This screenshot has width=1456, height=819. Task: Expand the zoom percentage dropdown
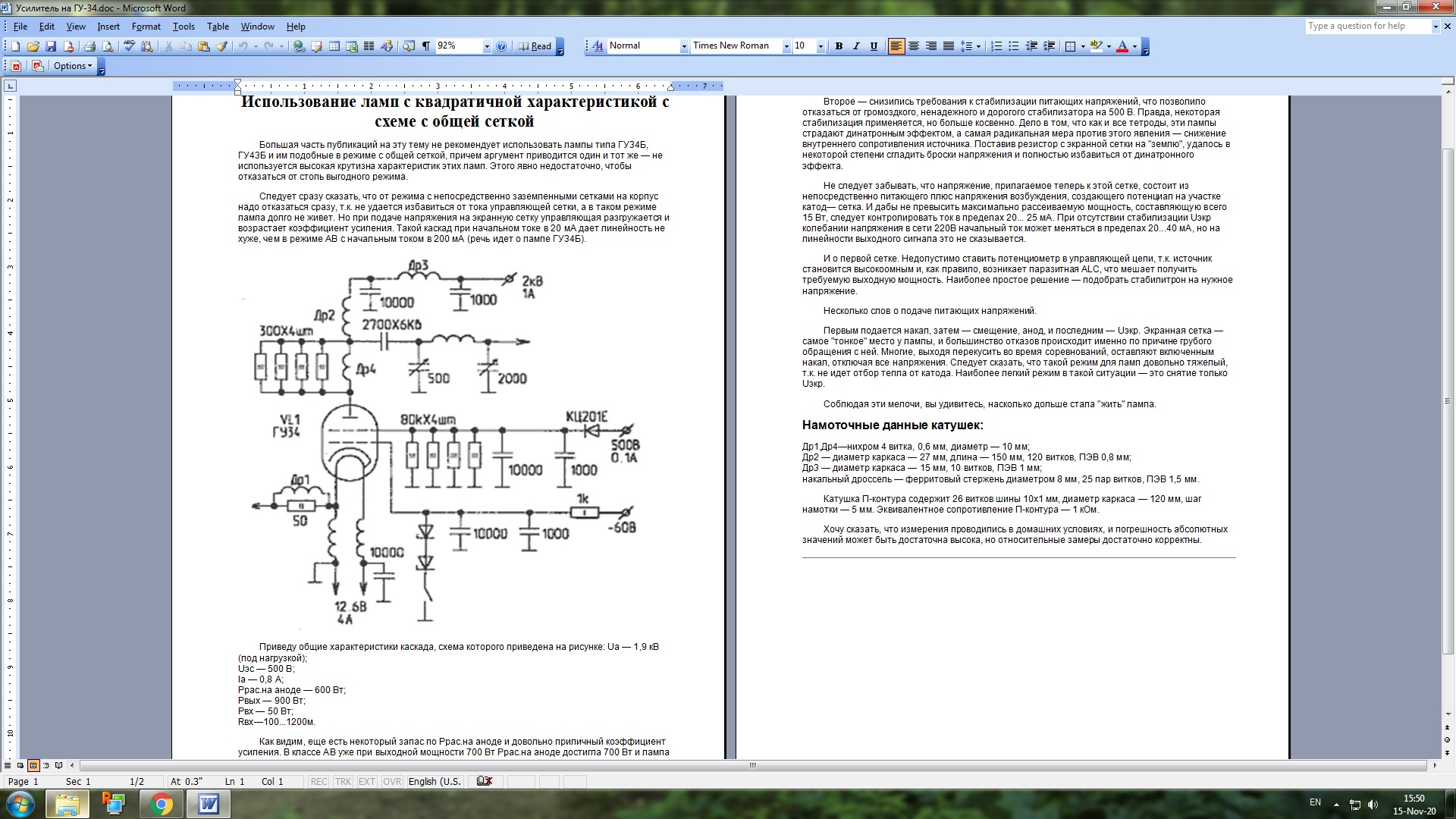[x=487, y=46]
